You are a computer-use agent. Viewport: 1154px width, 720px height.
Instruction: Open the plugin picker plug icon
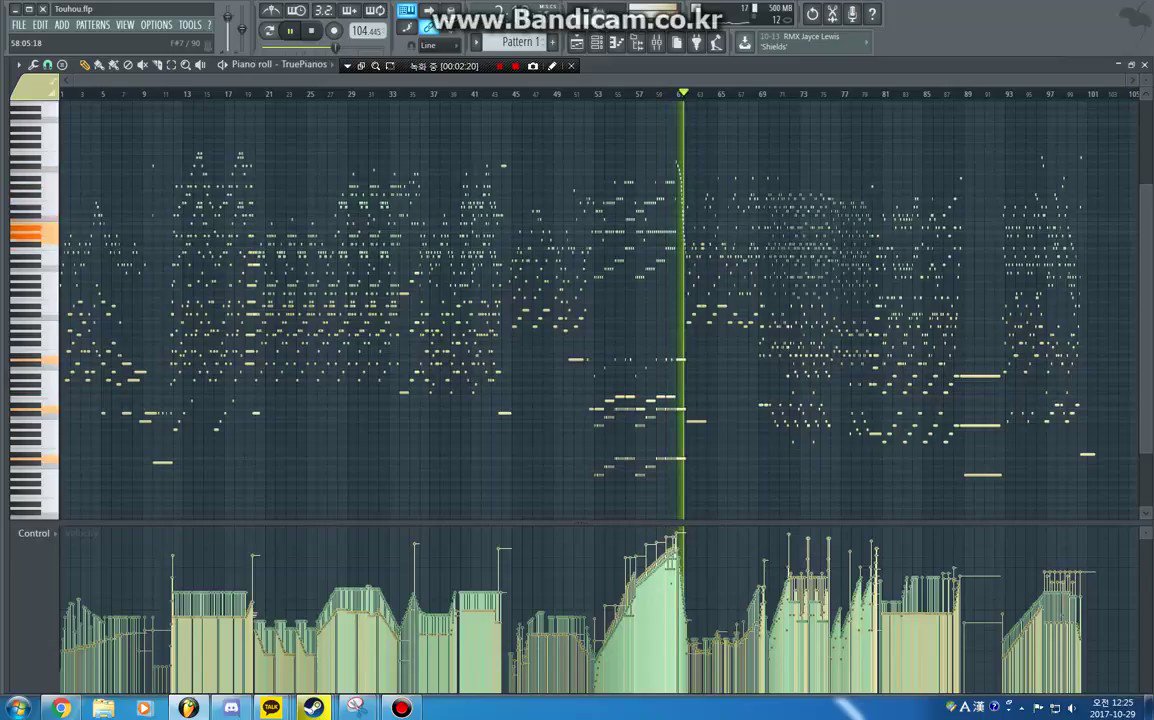[x=696, y=43]
